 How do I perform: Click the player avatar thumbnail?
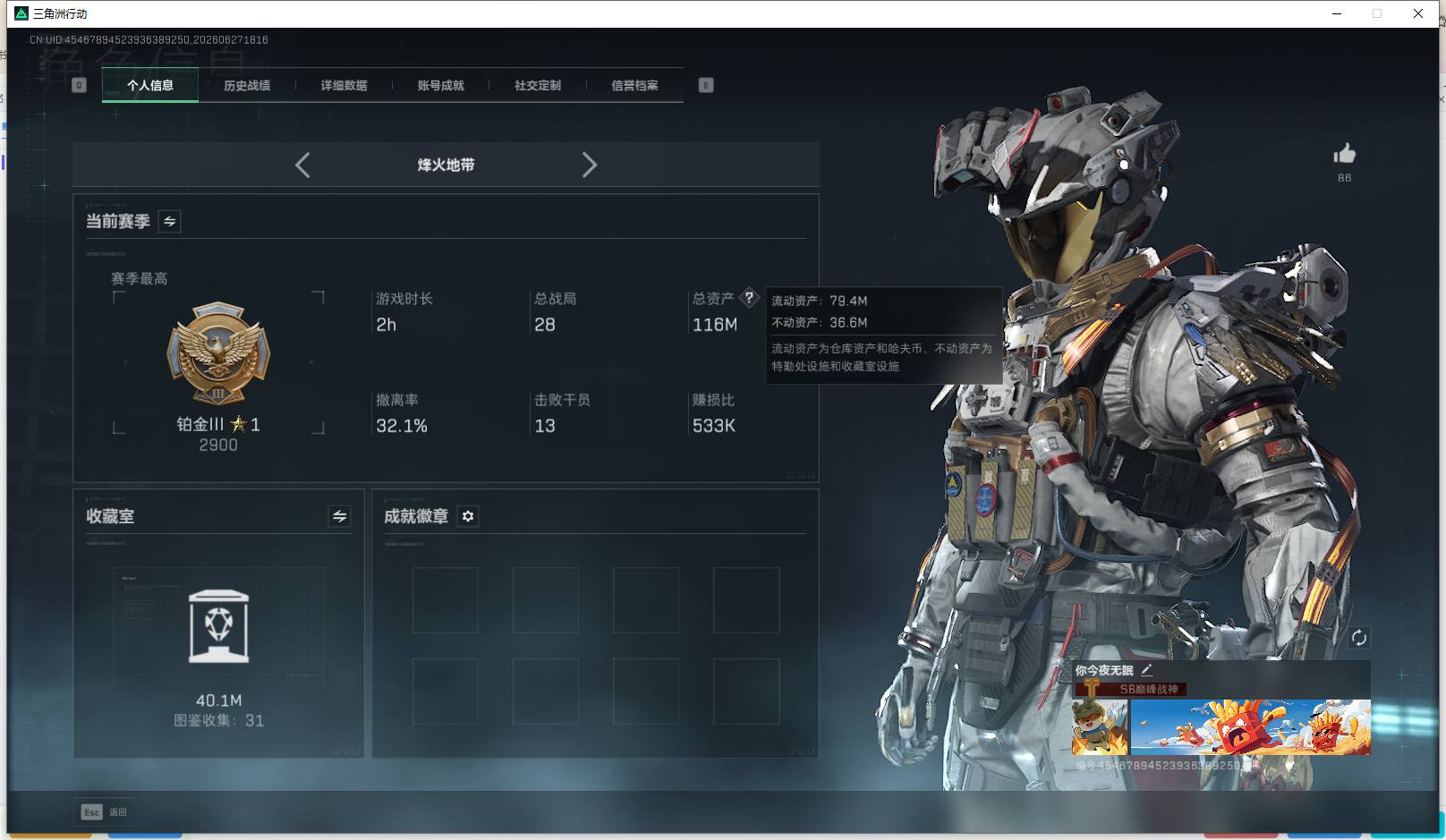[x=1101, y=727]
